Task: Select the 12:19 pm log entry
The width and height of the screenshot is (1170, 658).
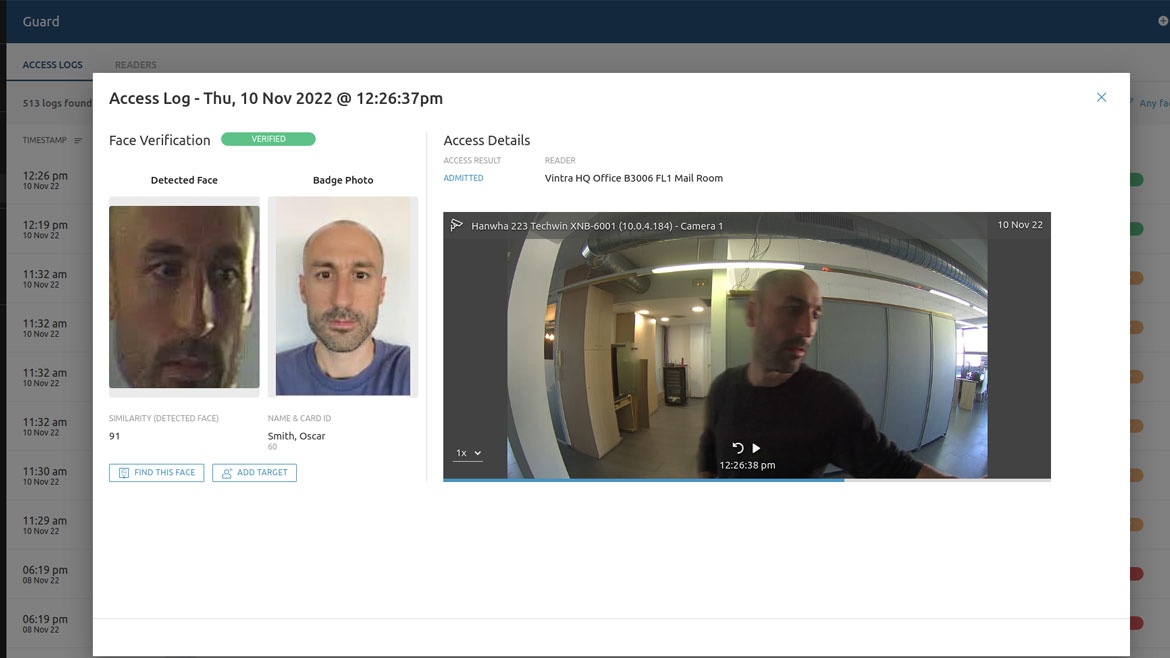Action: [45, 229]
